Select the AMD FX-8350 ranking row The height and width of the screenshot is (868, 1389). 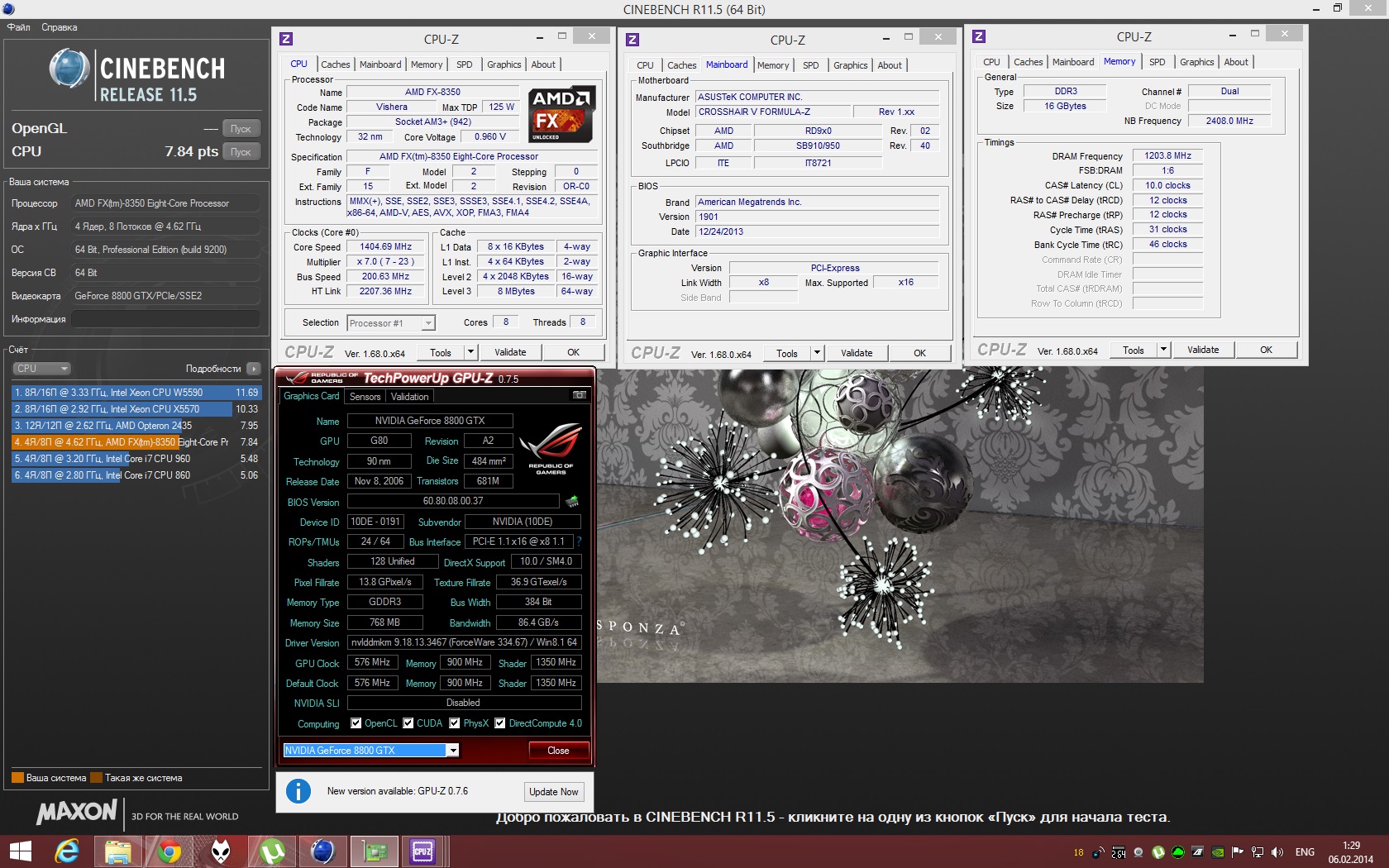136,442
